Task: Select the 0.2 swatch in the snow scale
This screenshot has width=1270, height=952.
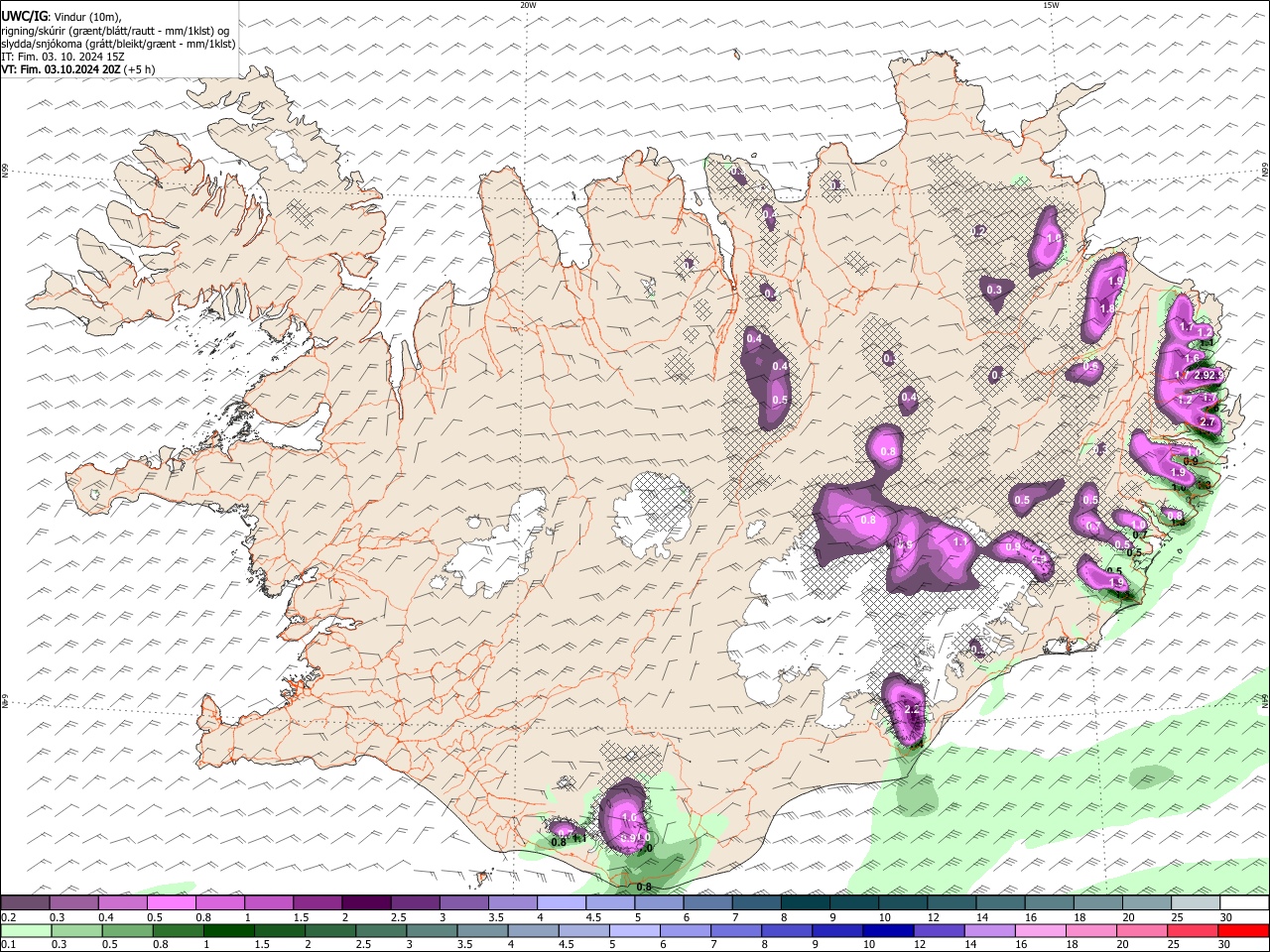Action: click(x=26, y=902)
